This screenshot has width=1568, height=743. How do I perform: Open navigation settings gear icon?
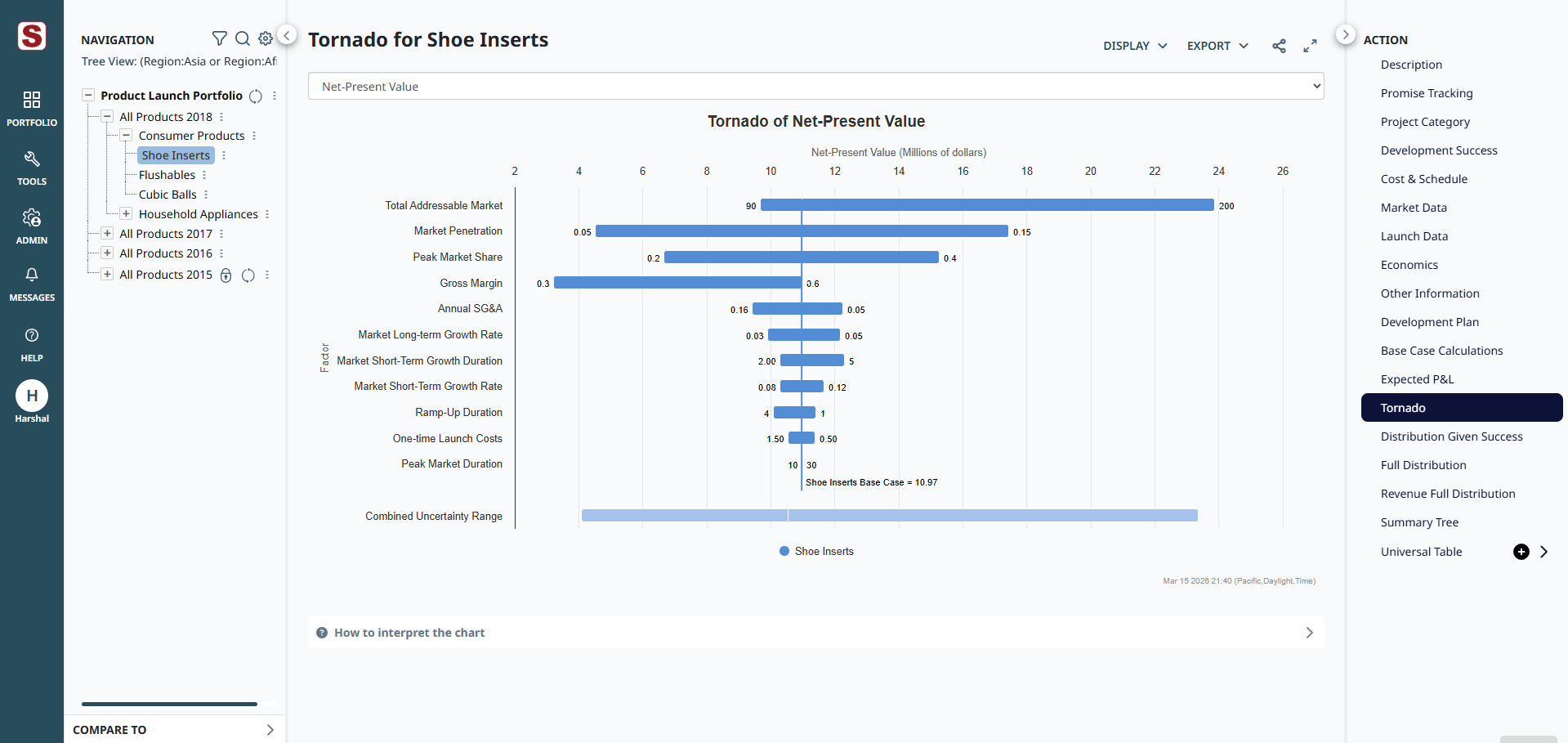pos(266,38)
